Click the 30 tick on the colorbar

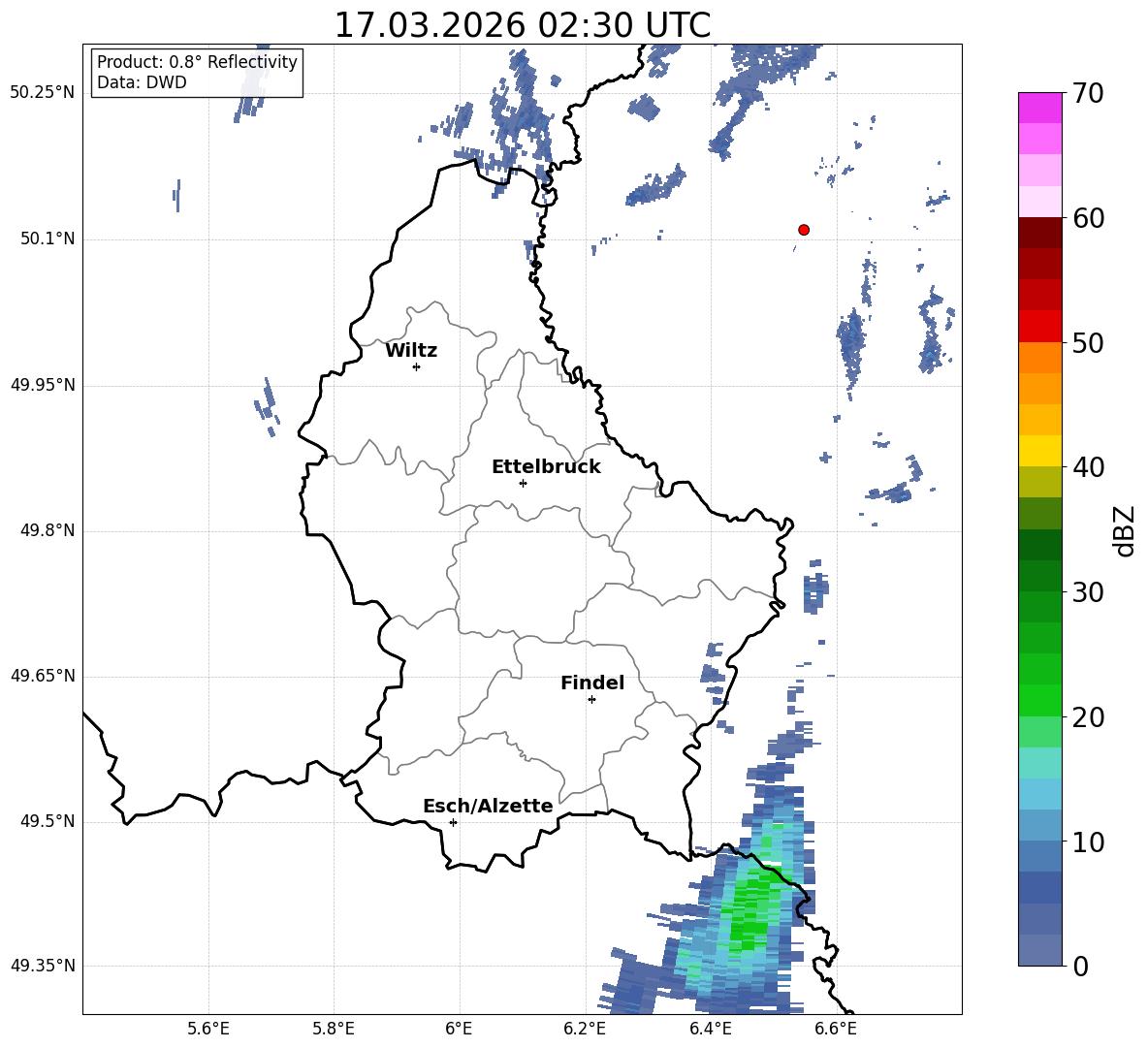[1088, 592]
